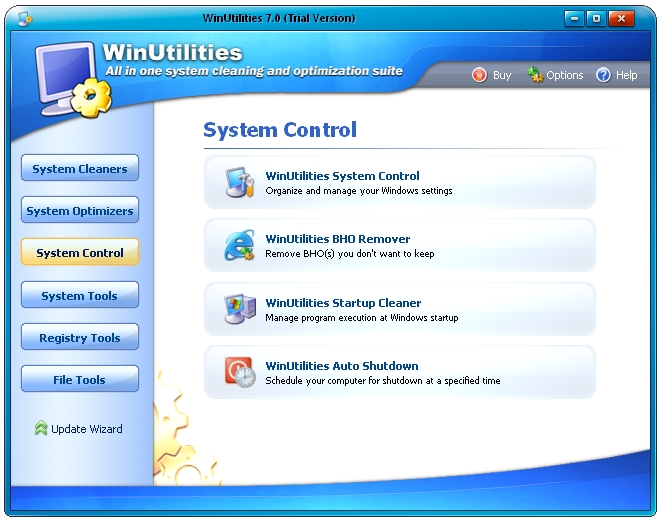
Task: Launch WinUtilities System Control link
Action: [342, 176]
